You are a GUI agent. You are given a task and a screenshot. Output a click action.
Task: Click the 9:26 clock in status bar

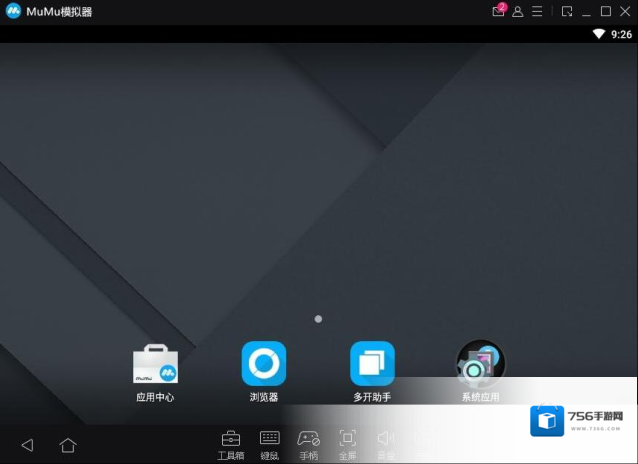[x=621, y=33]
